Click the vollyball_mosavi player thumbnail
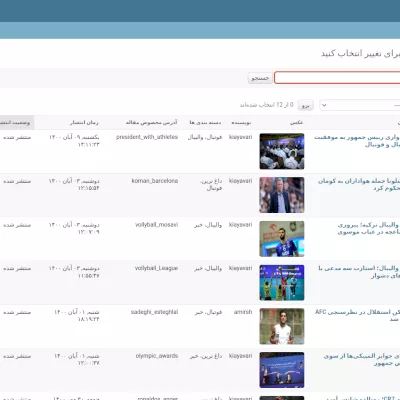 click(282, 239)
